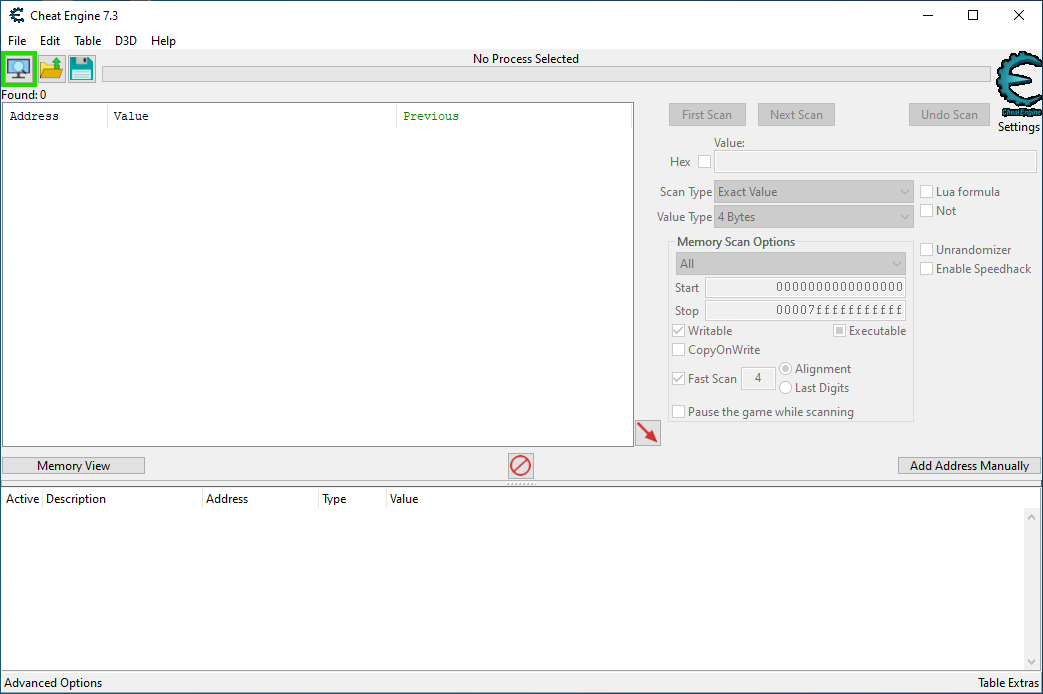
Task: Clear address list with red no-entry icon
Action: point(520,466)
